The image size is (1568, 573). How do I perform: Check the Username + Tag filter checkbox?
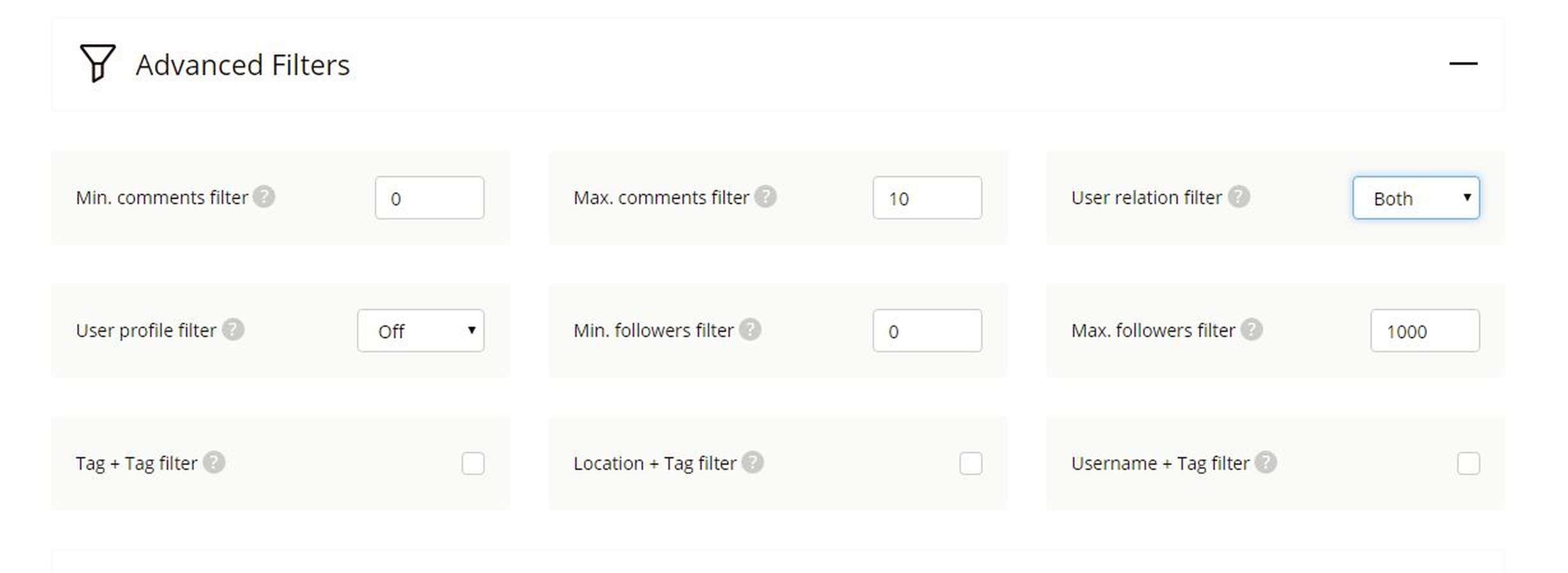1468,463
